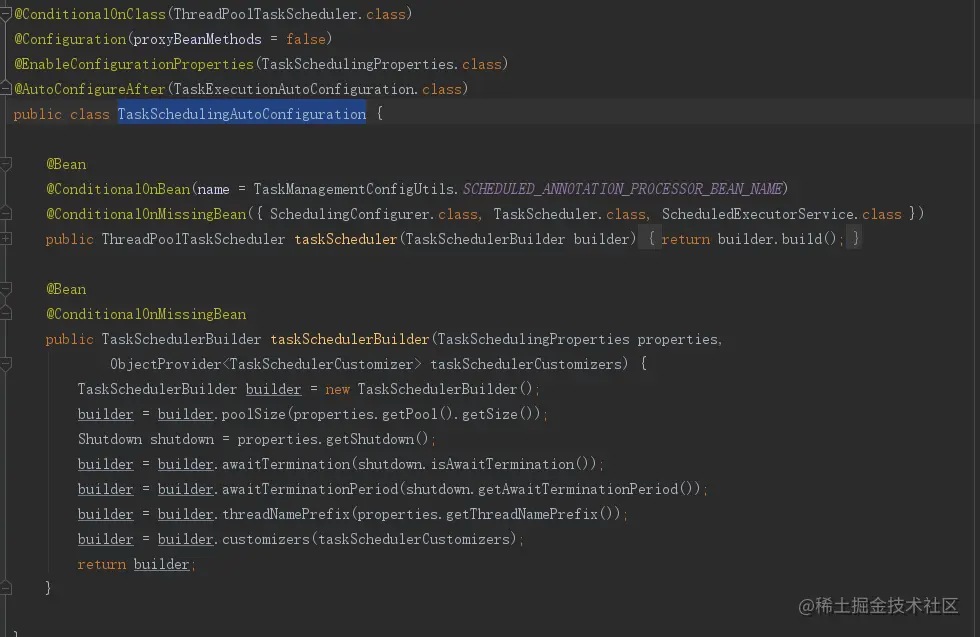Click builder in the return builder statement
This screenshot has height=637, width=980.
point(161,564)
